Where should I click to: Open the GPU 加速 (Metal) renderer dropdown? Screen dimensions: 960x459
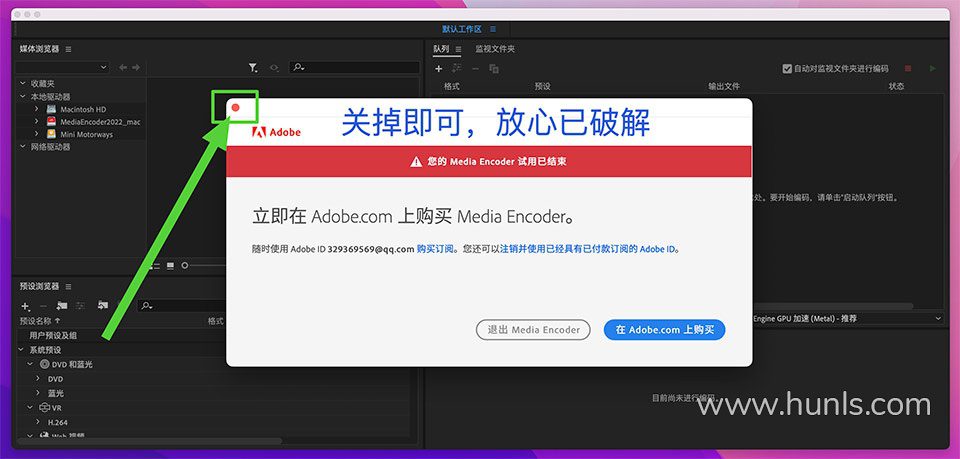tap(847, 319)
